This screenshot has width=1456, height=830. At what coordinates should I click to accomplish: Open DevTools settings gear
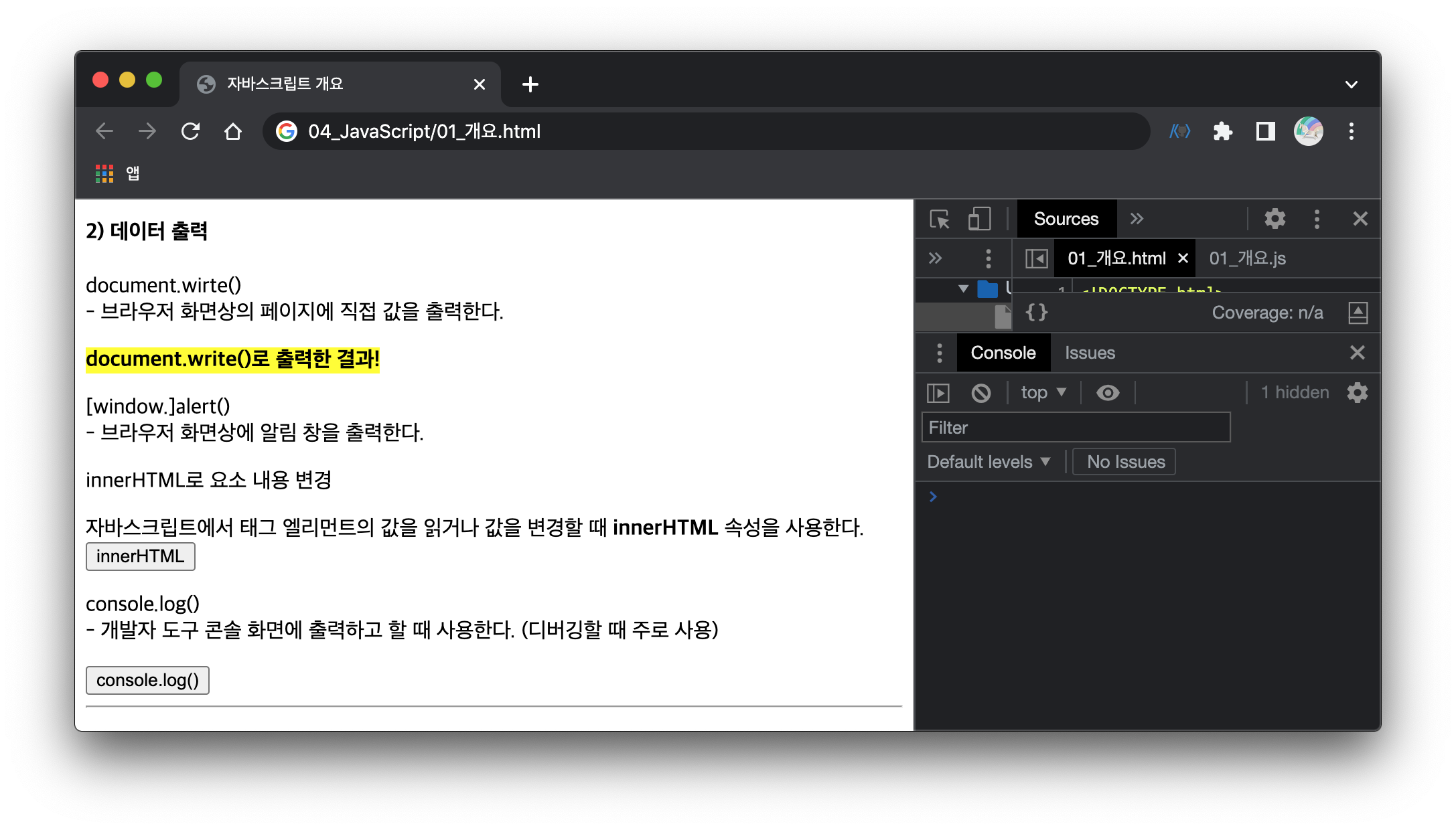point(1275,219)
